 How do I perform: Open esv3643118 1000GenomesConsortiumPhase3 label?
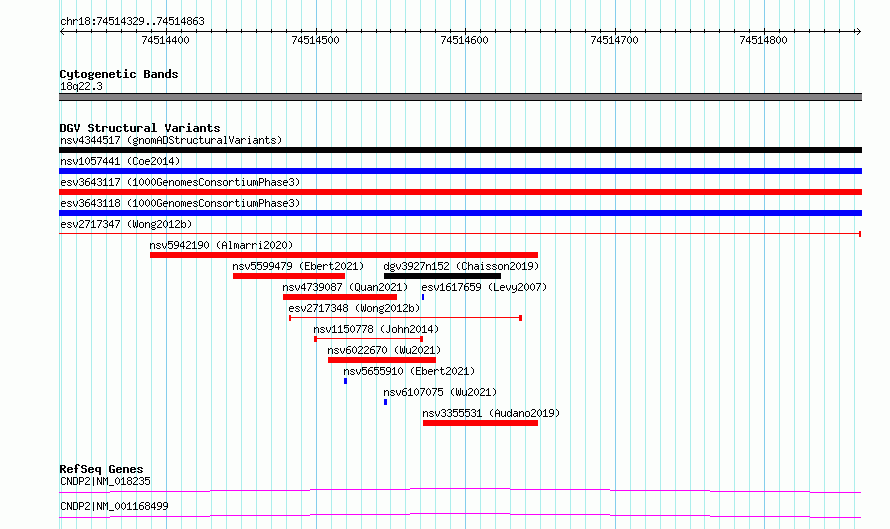click(x=180, y=203)
